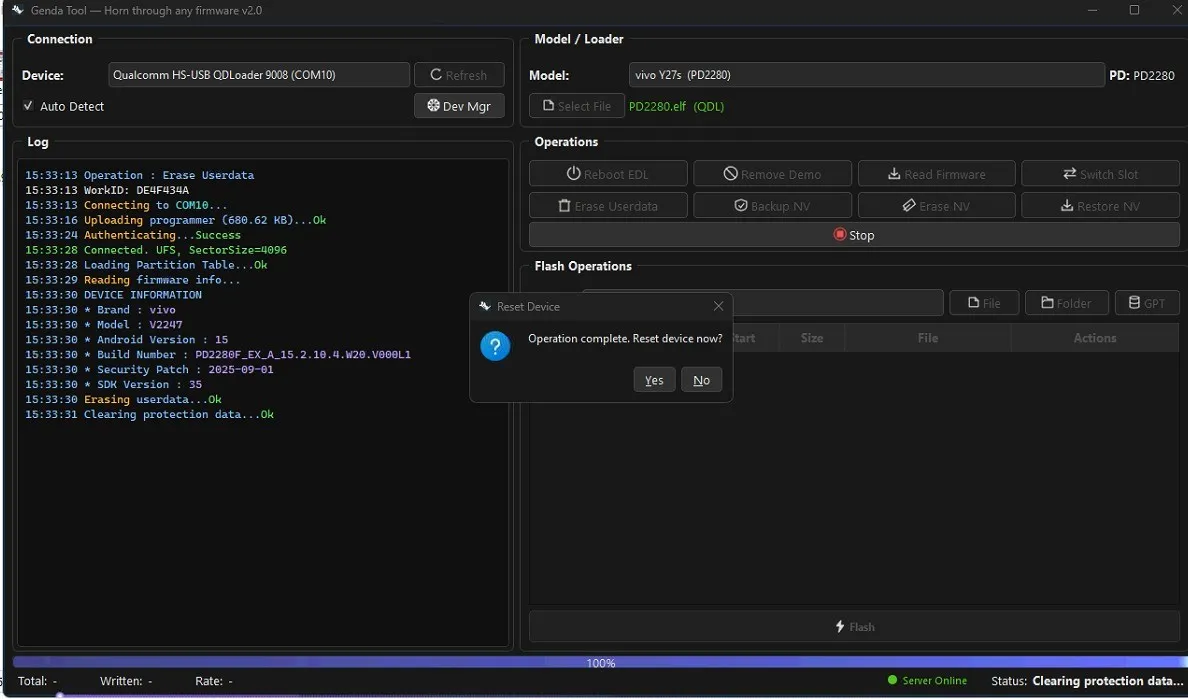Screen dimensions: 1188x699
Task: Click the Erase Userdata button
Action: 608,206
